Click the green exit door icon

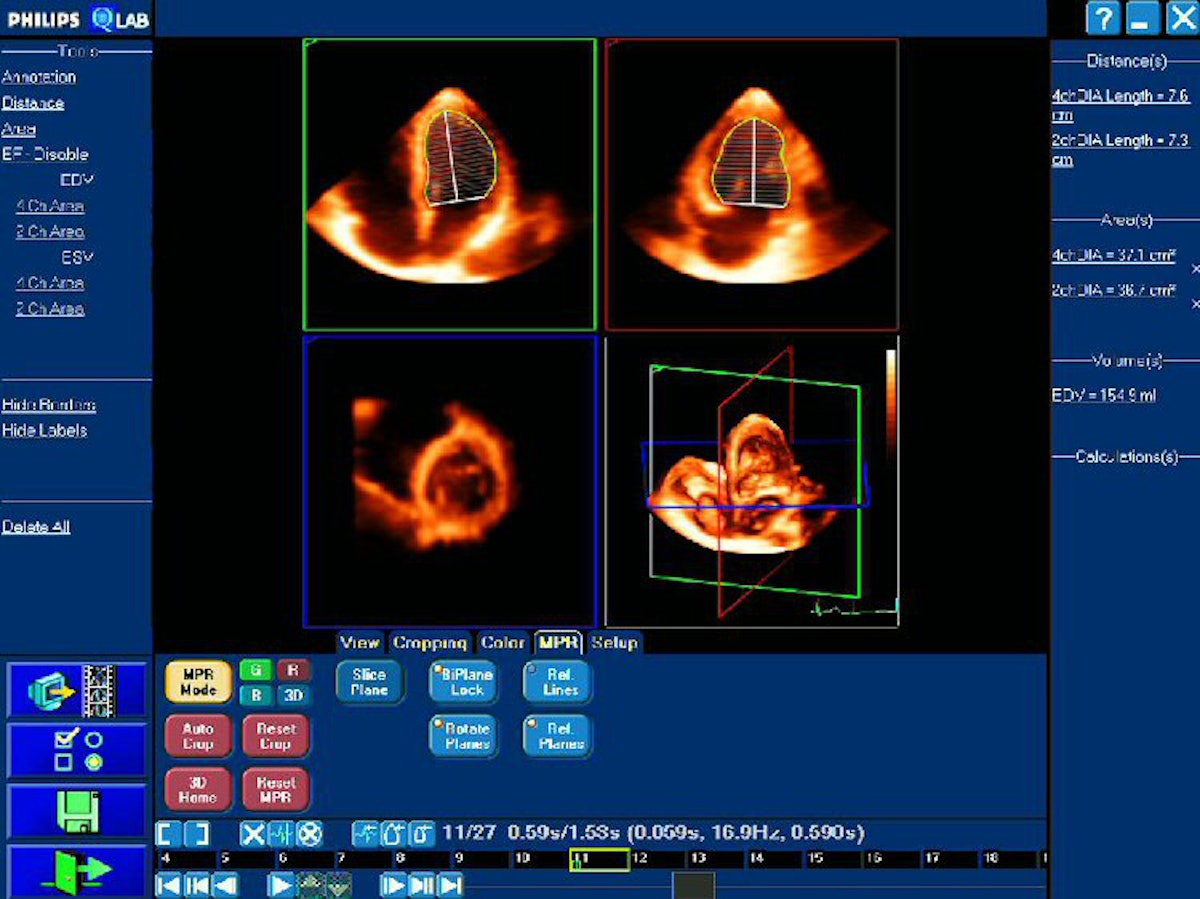(76, 870)
